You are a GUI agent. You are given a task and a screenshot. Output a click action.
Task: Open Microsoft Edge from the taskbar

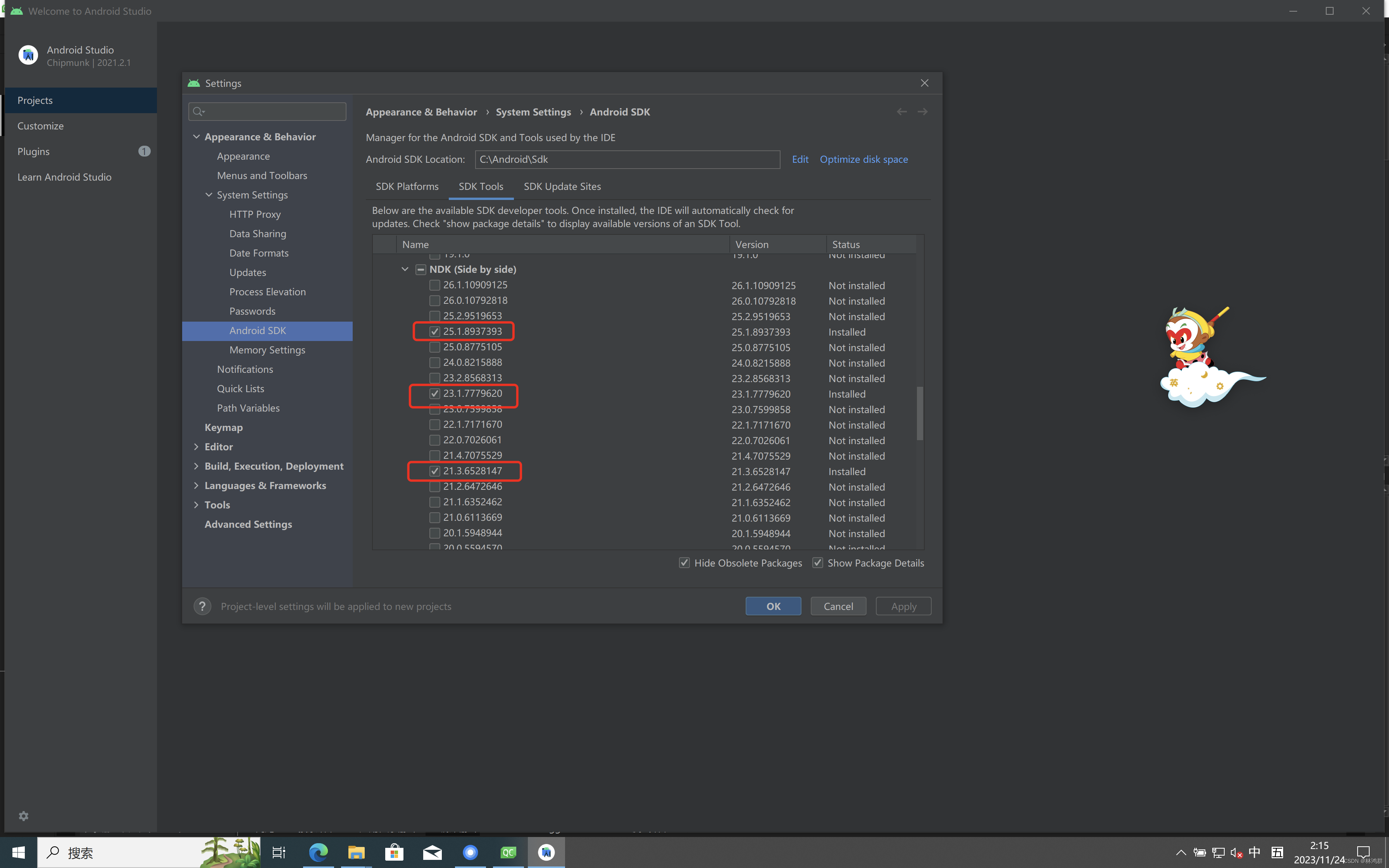318,852
